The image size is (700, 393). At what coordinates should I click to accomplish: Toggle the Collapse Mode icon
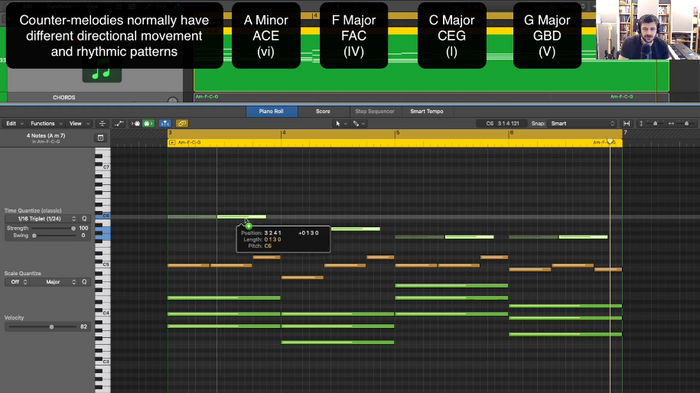click(102, 123)
